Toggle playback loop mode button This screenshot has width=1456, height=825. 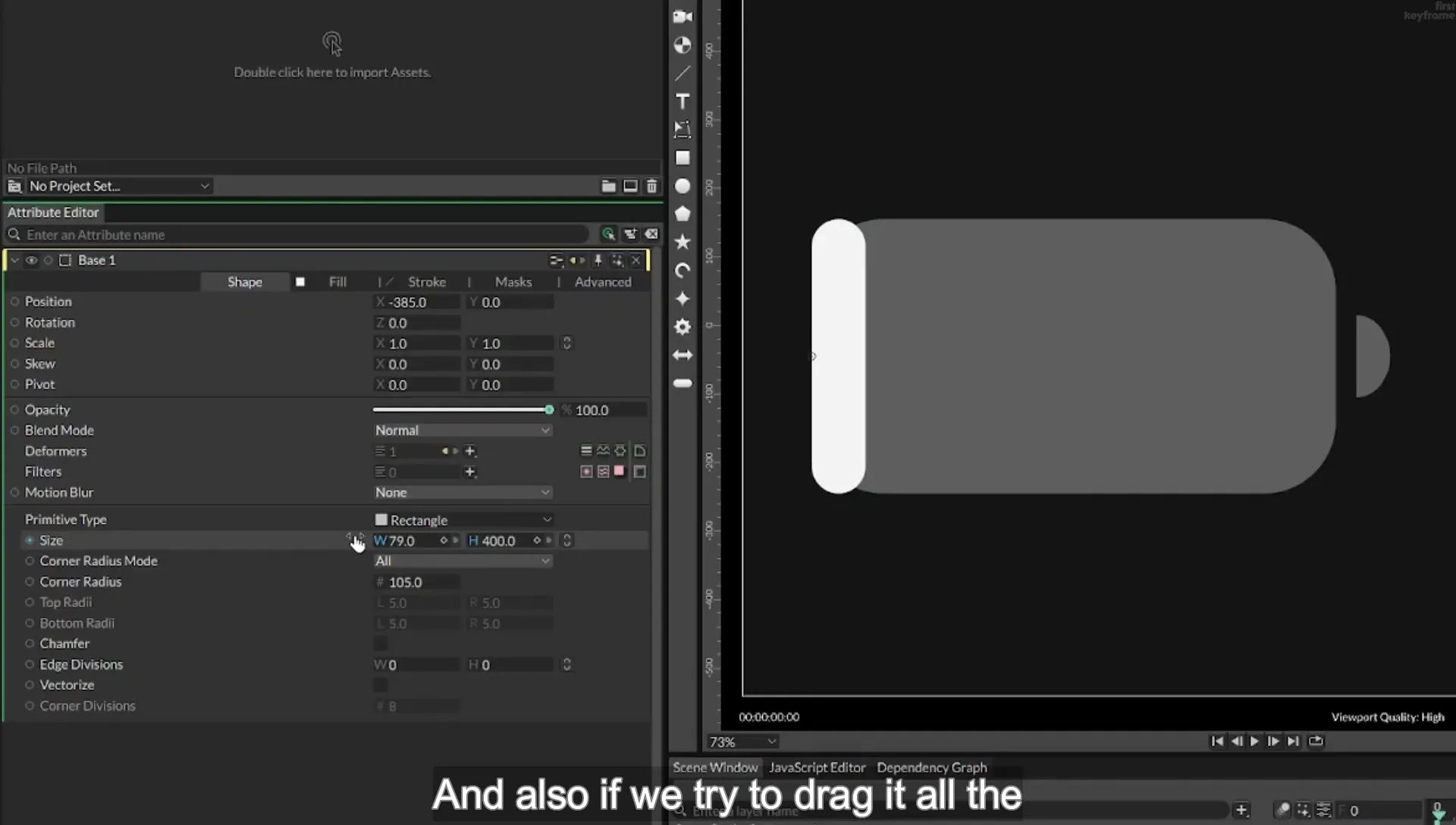(x=1316, y=742)
